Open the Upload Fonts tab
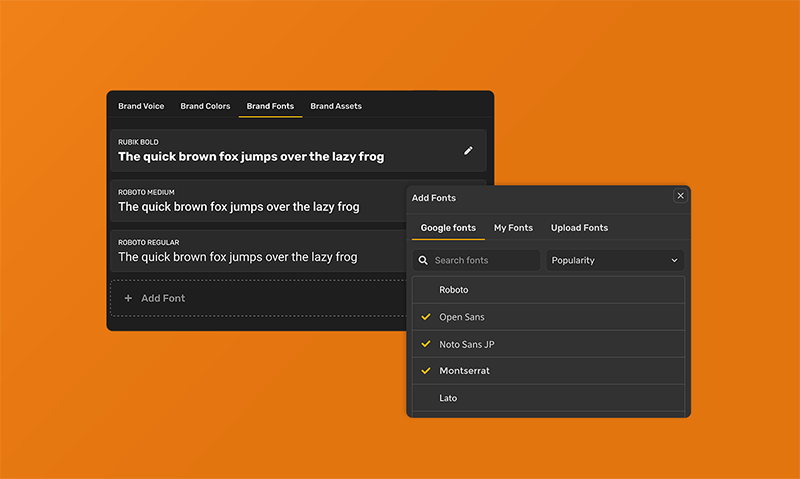This screenshot has height=479, width=800. coord(579,228)
